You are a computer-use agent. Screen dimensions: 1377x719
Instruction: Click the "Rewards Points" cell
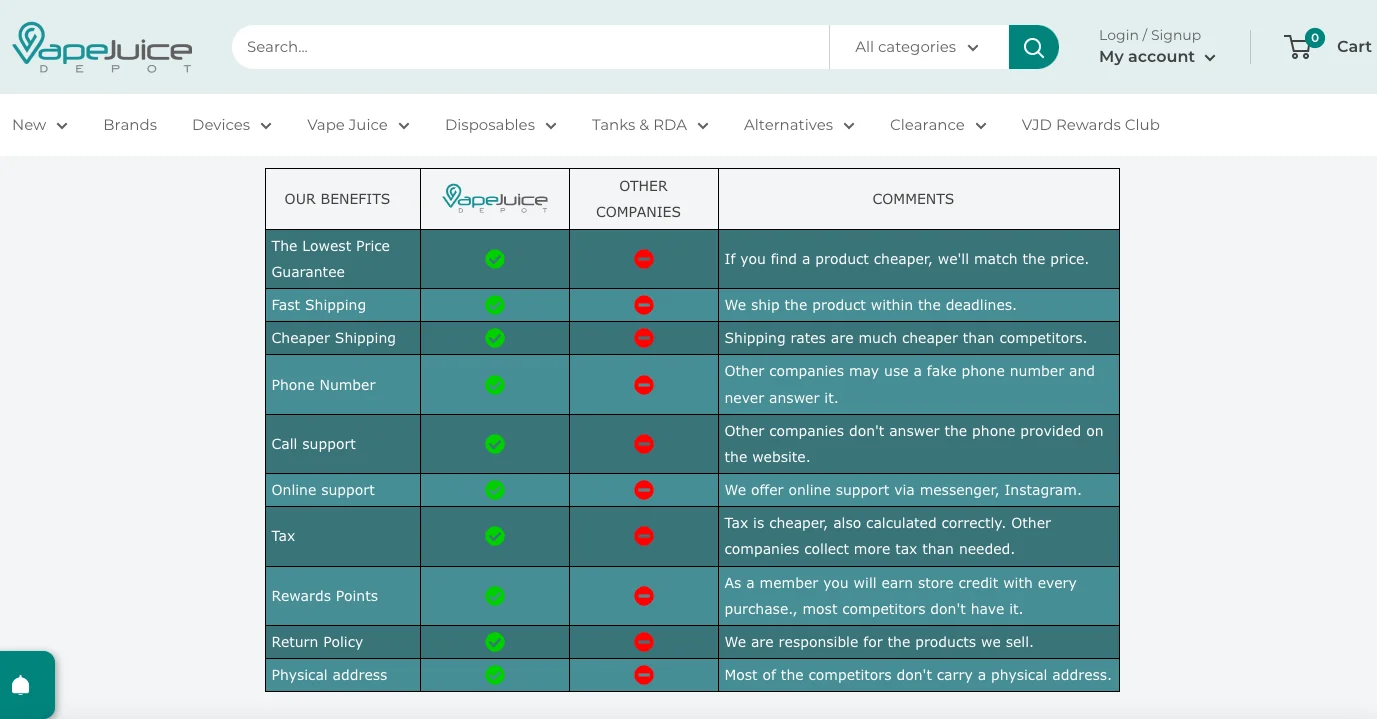(x=343, y=596)
